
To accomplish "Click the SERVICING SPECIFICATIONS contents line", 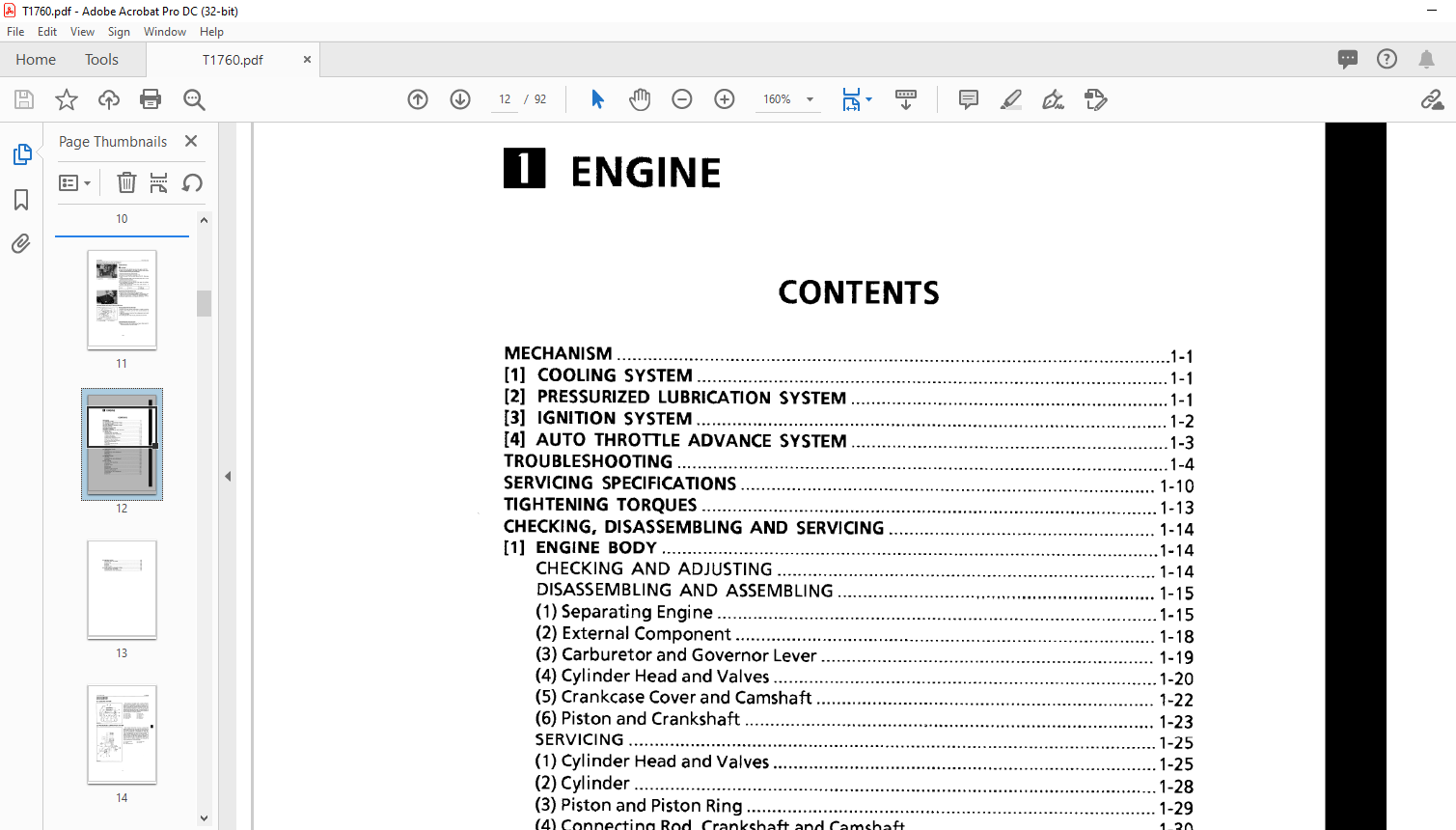I will click(x=848, y=484).
